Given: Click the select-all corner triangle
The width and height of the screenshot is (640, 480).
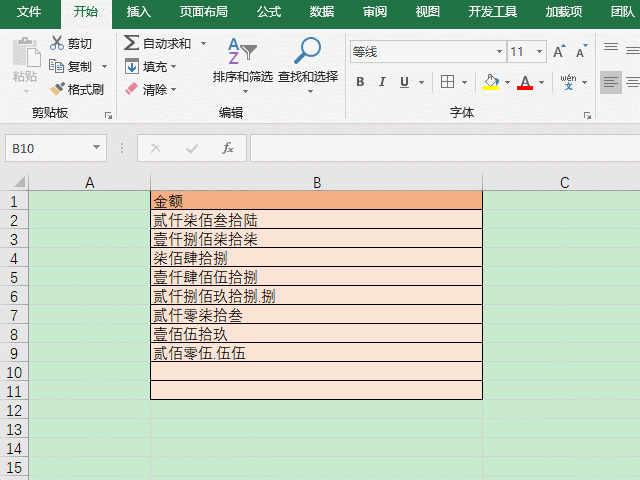Looking at the screenshot, I should pyautogui.click(x=19, y=181).
